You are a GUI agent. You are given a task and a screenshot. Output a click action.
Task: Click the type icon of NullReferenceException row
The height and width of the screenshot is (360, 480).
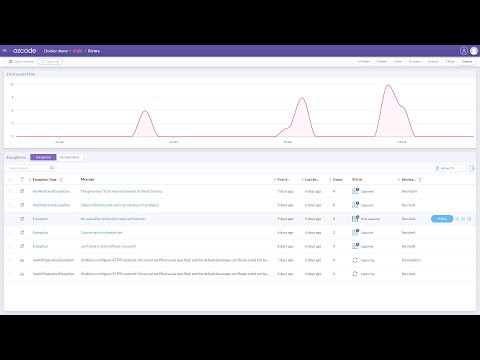coord(22,205)
